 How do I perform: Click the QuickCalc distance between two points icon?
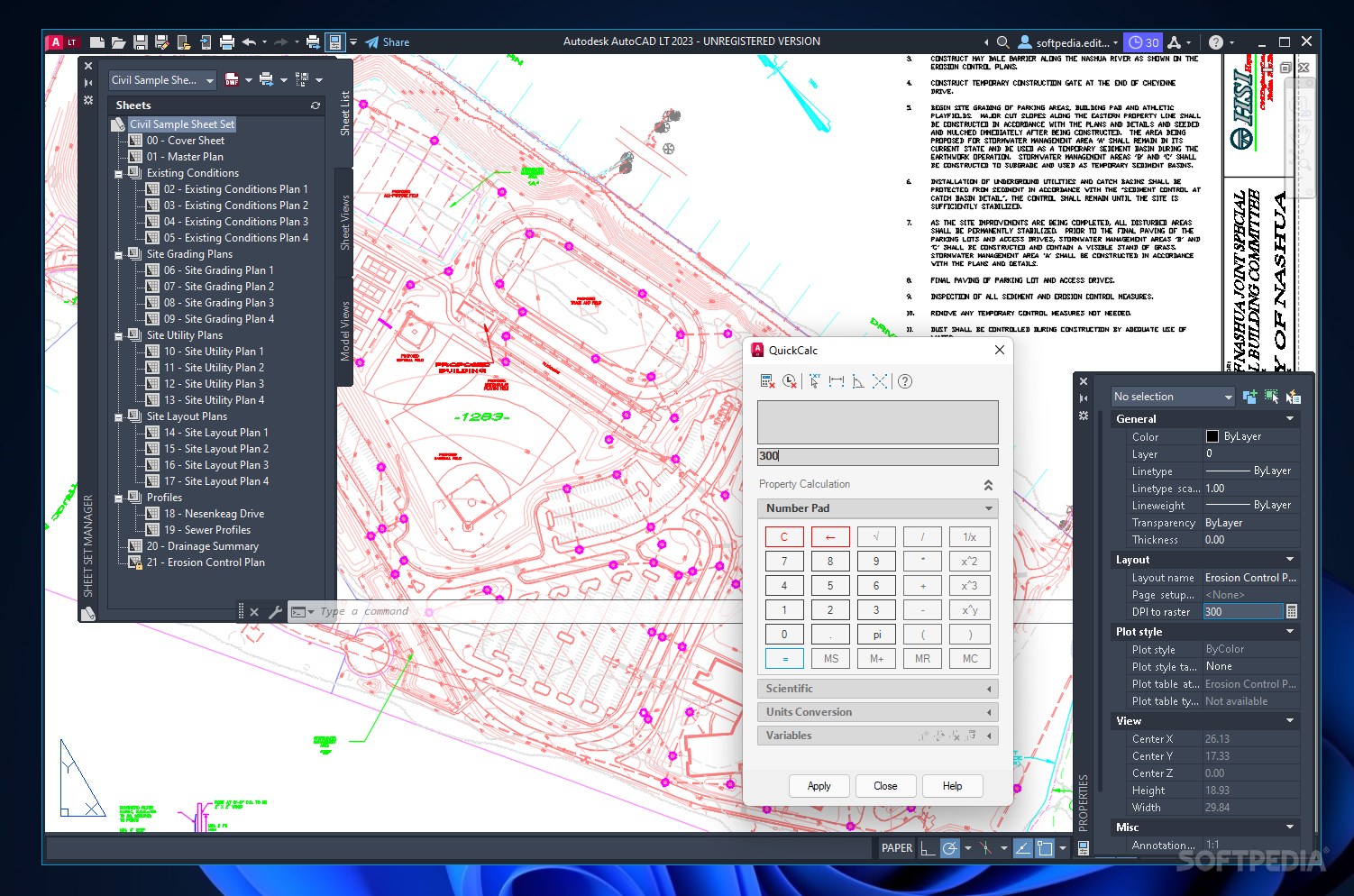point(836,381)
